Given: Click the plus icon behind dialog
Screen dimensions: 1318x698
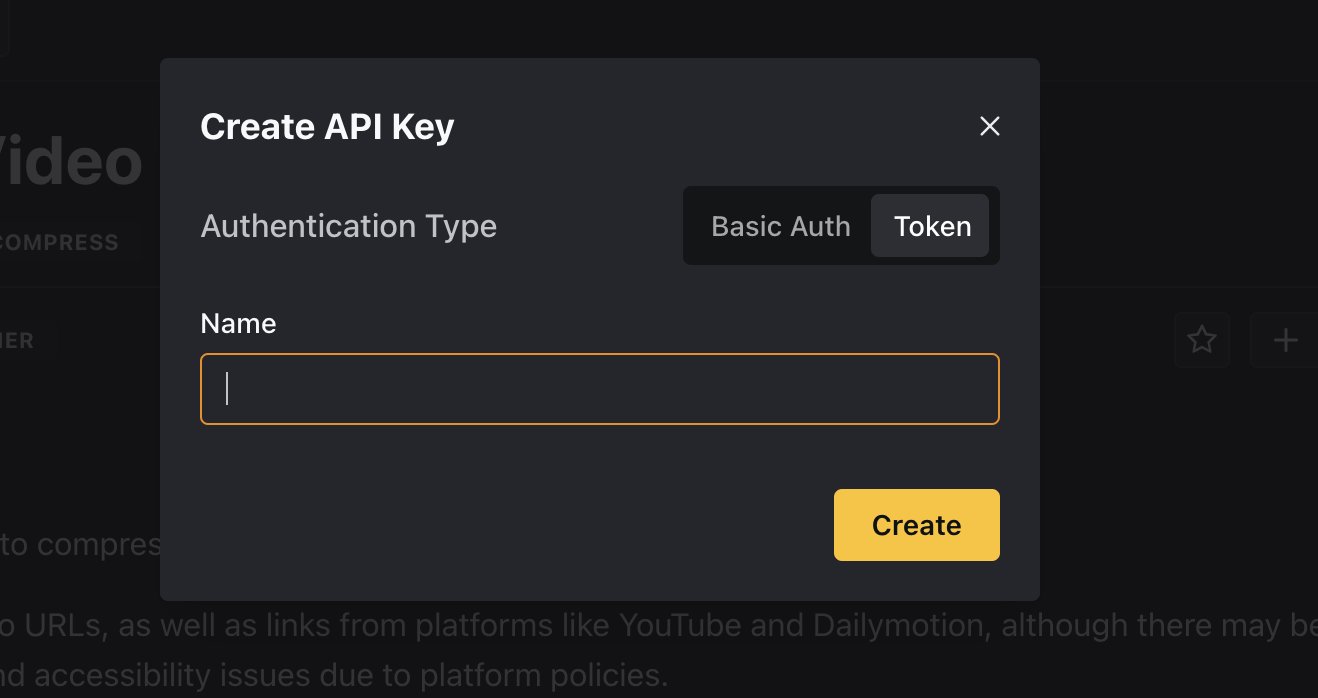Looking at the screenshot, I should click(1285, 340).
